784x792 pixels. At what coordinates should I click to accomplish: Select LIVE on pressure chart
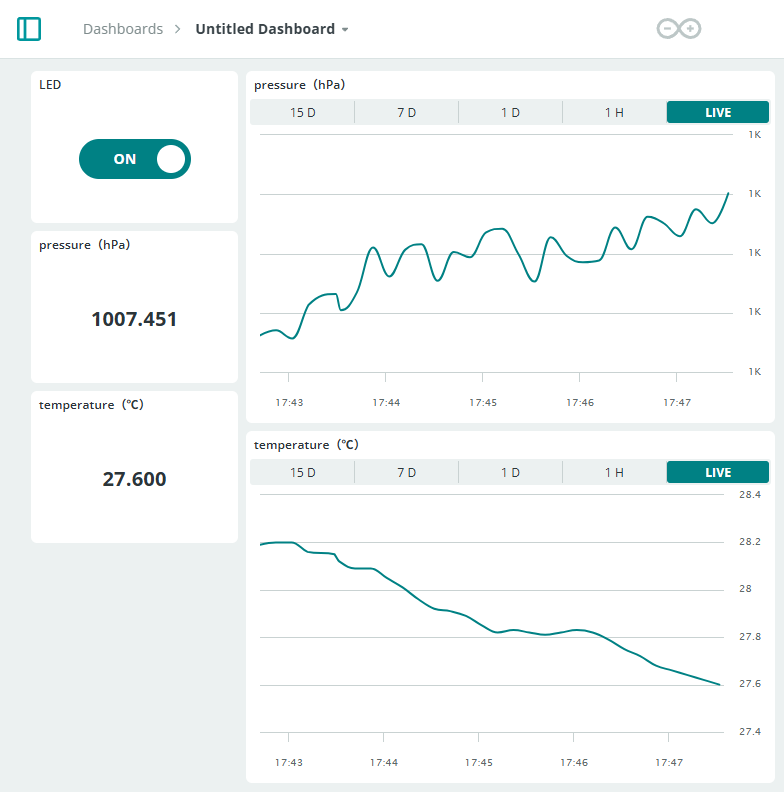click(718, 112)
